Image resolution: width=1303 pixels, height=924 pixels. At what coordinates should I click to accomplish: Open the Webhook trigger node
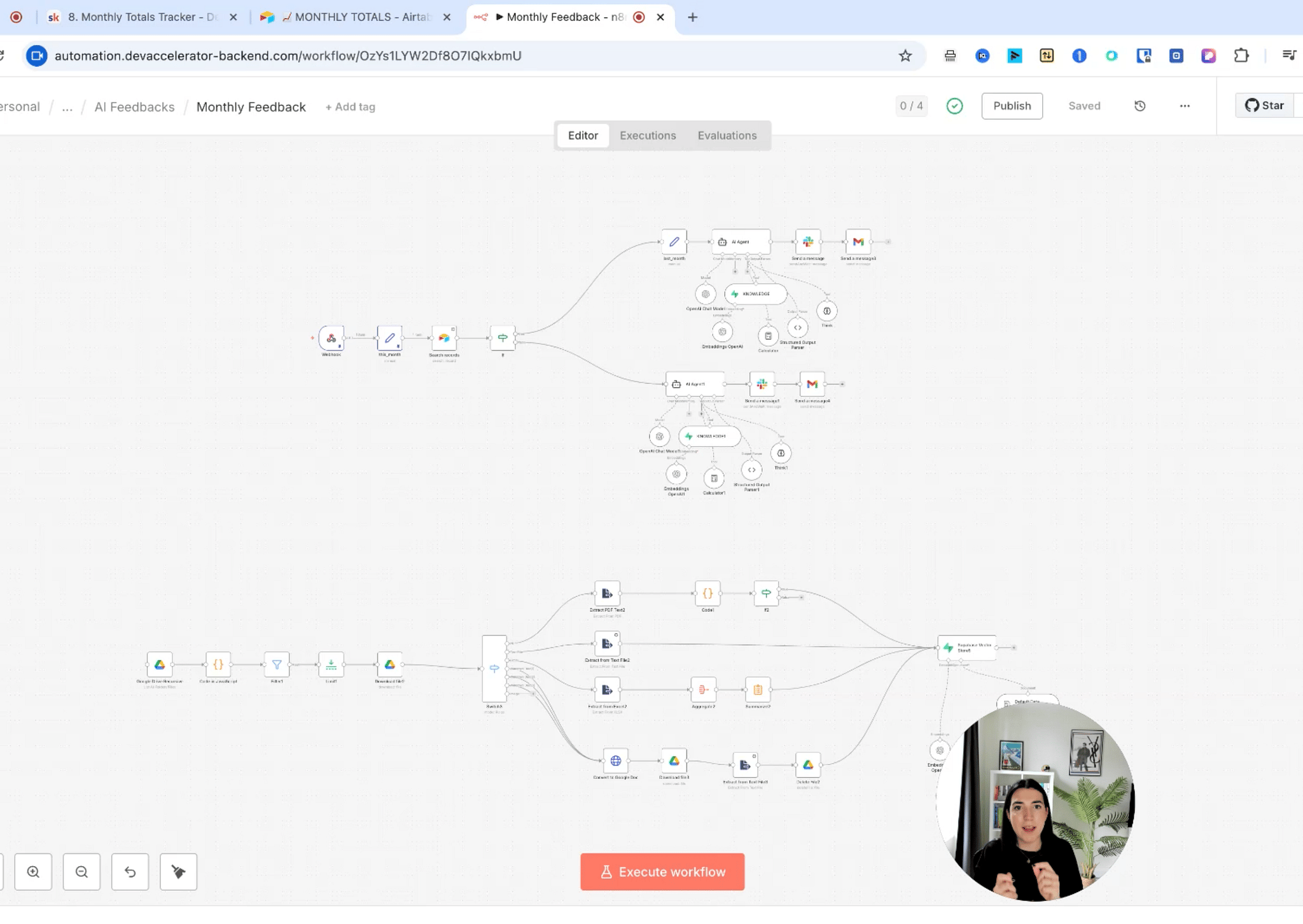(x=331, y=338)
